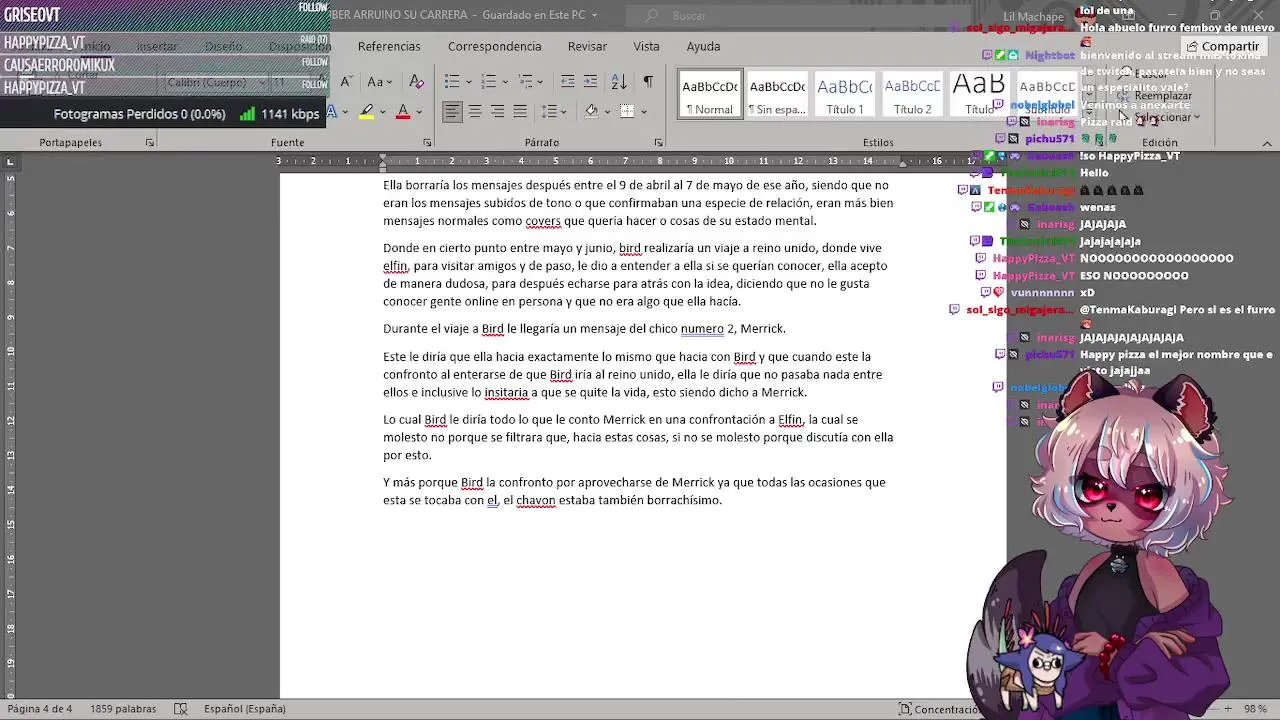1280x720 pixels.
Task: Clear all text formatting
Action: 417,82
